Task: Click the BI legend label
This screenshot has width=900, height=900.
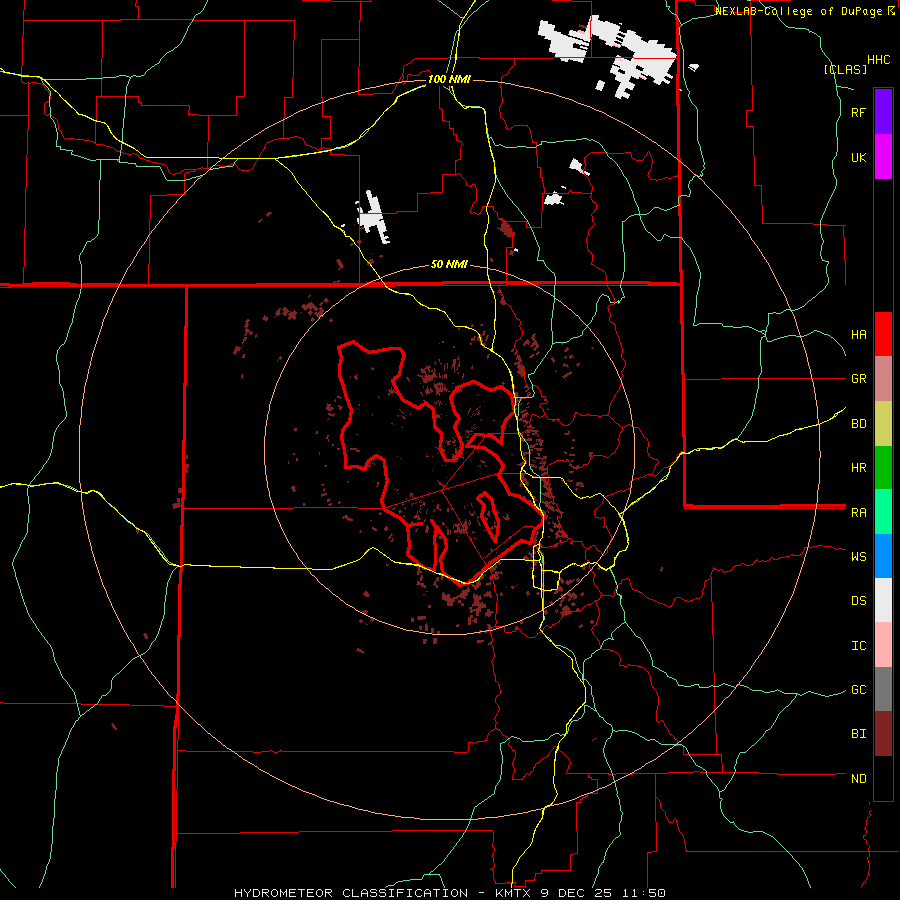Action: (859, 734)
